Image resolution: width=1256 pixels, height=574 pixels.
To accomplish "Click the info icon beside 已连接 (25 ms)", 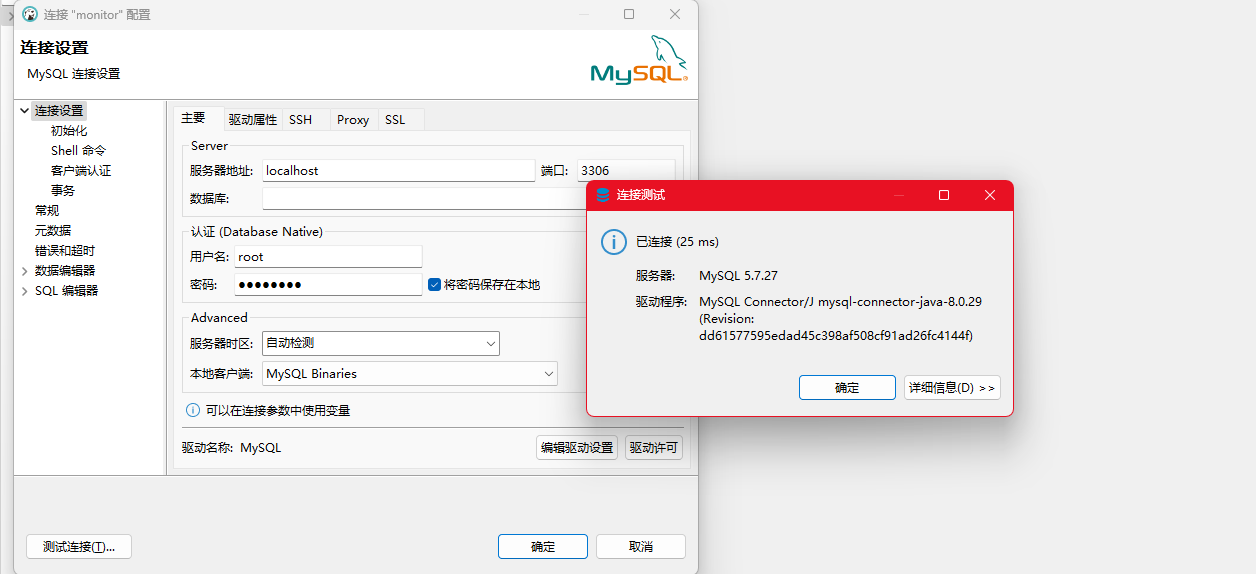I will pos(613,241).
